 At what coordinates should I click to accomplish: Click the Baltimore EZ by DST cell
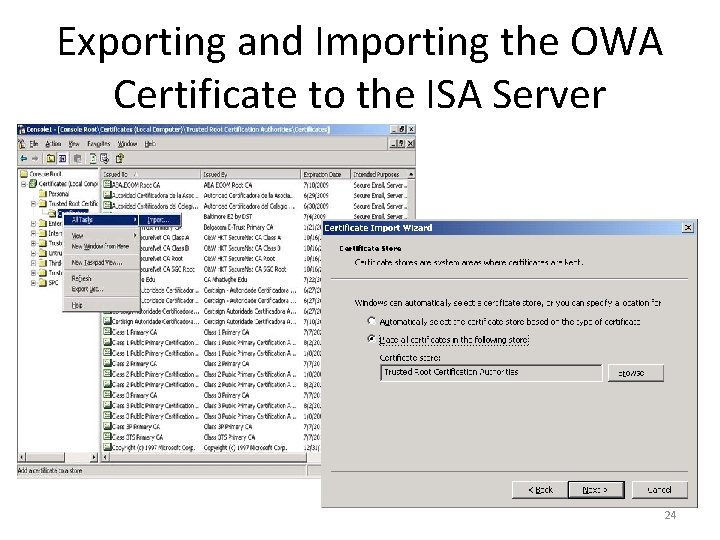click(x=228, y=216)
